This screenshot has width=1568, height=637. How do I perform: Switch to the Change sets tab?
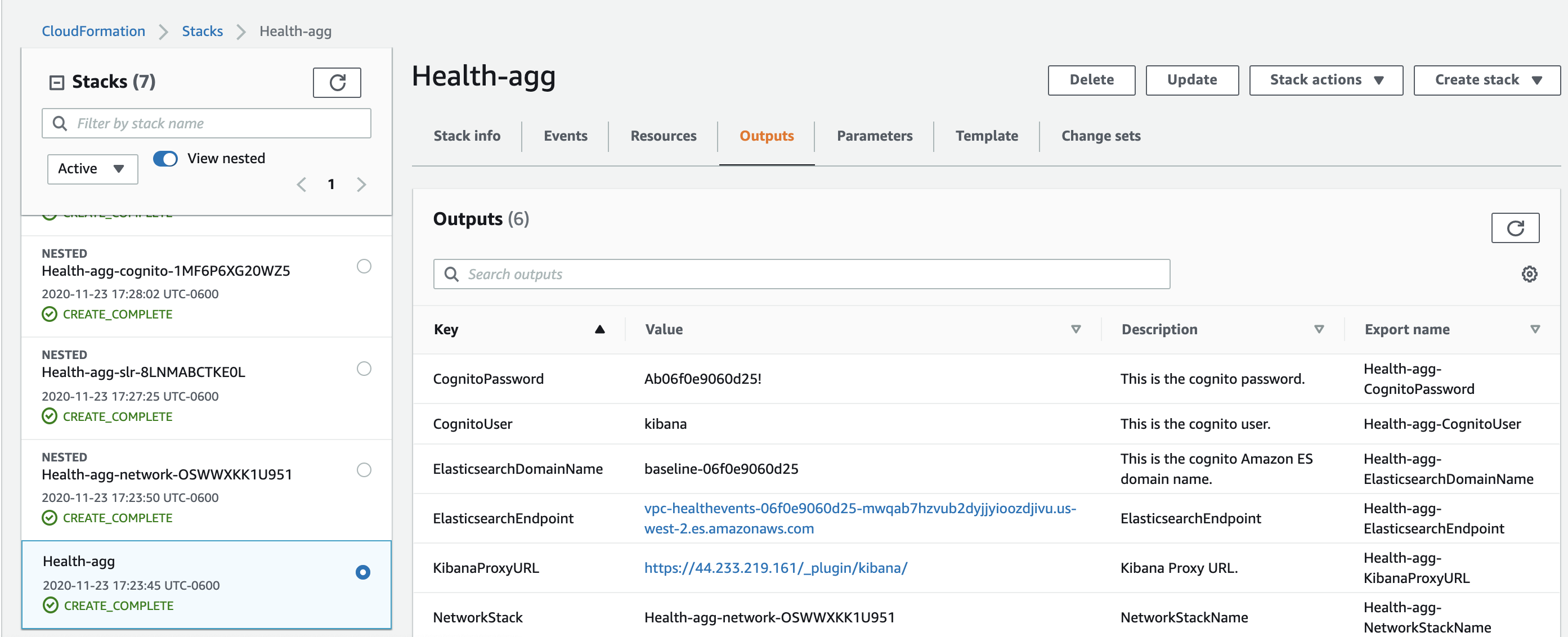coord(1100,136)
